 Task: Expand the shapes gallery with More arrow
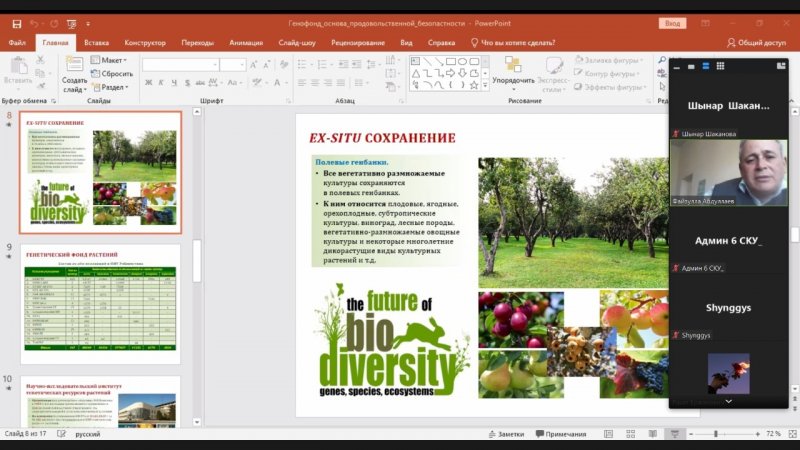(485, 86)
